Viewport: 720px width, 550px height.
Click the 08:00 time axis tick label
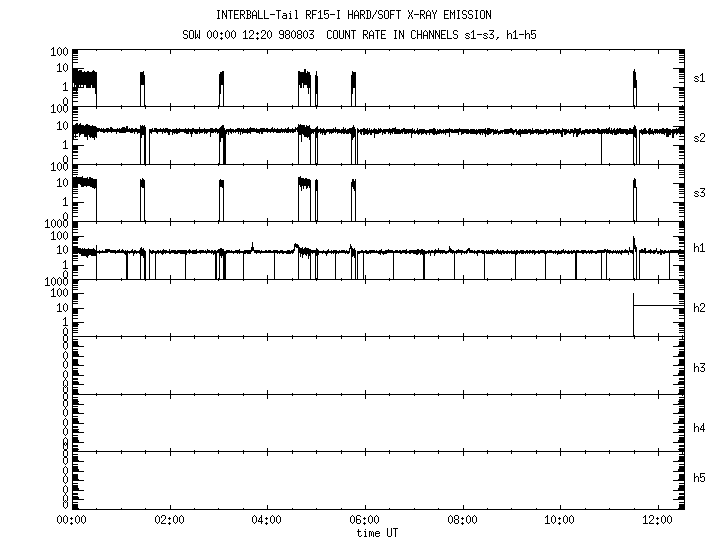[462, 520]
